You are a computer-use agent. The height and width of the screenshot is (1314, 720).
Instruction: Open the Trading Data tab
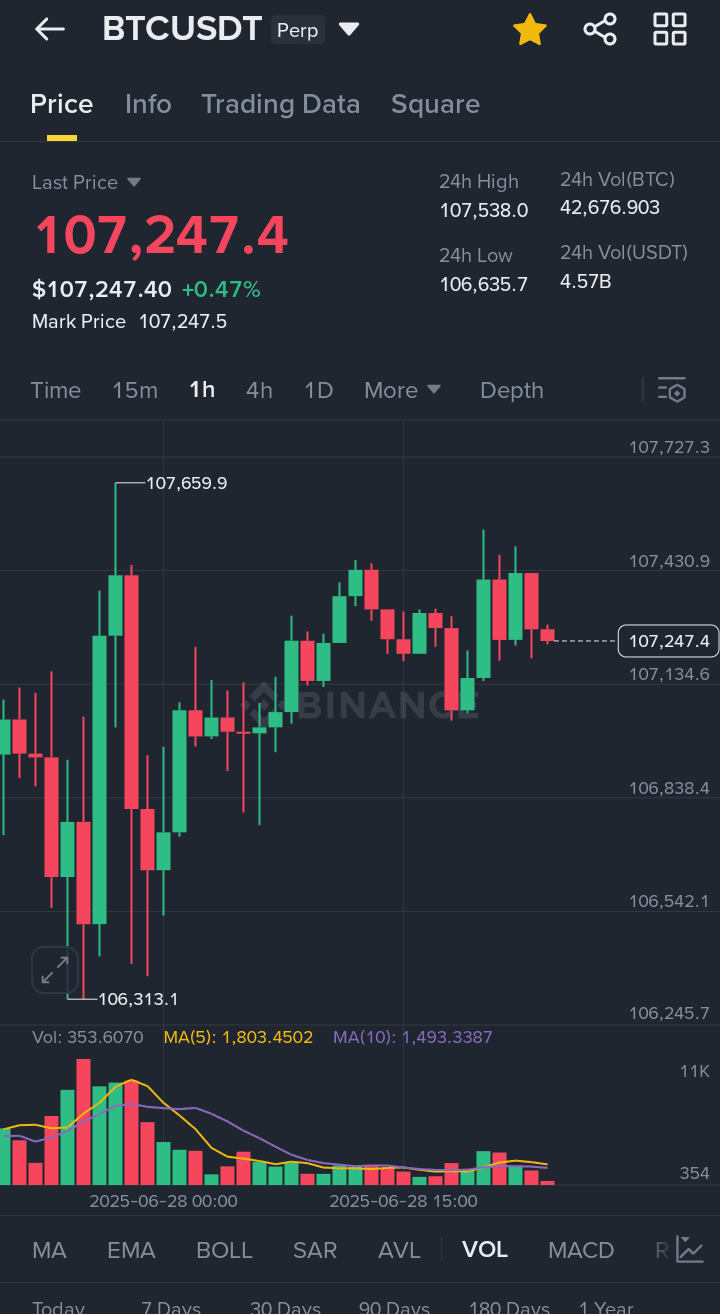280,104
